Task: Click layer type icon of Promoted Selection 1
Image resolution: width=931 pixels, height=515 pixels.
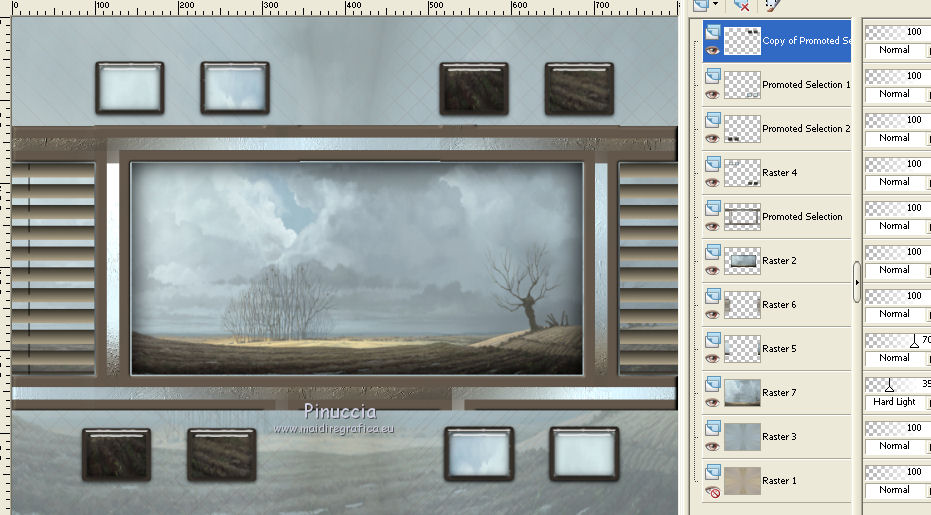Action: (713, 75)
